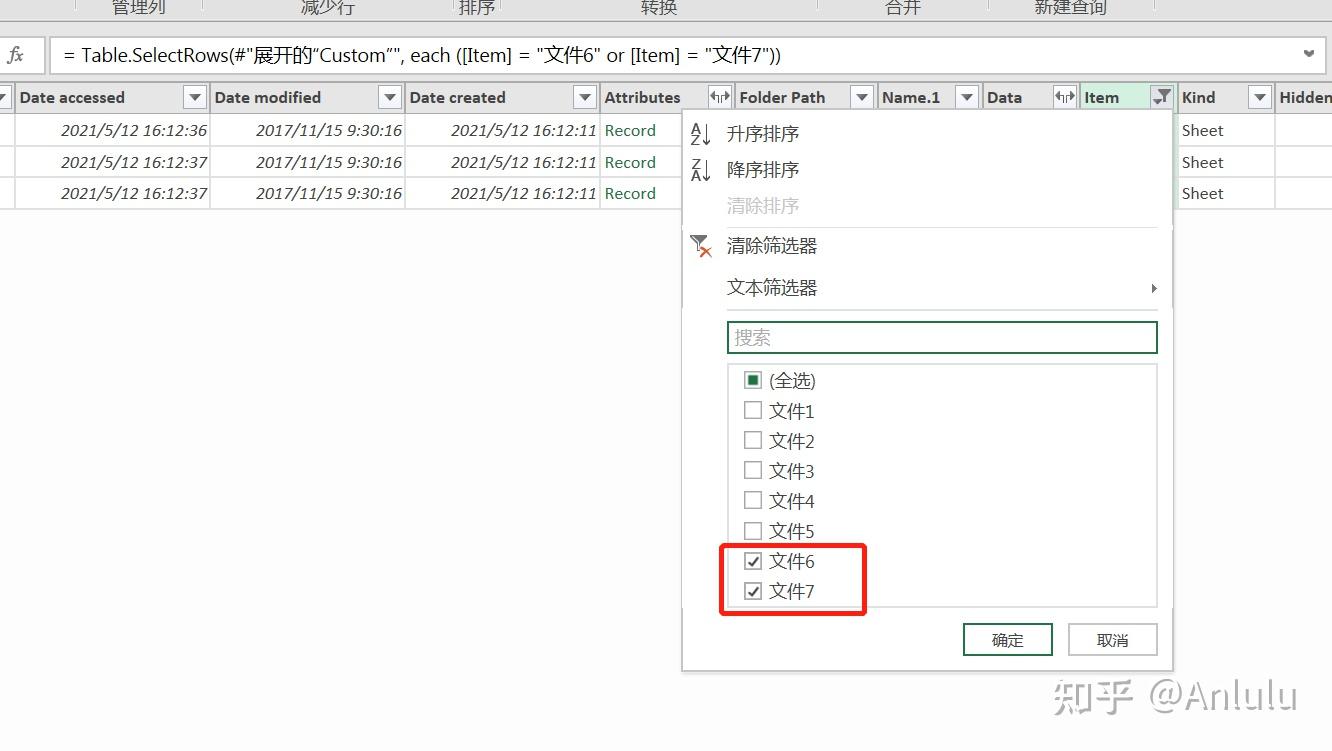This screenshot has height=751, width=1332.
Task: Click the 转换 ribbon menu
Action: (658, 8)
